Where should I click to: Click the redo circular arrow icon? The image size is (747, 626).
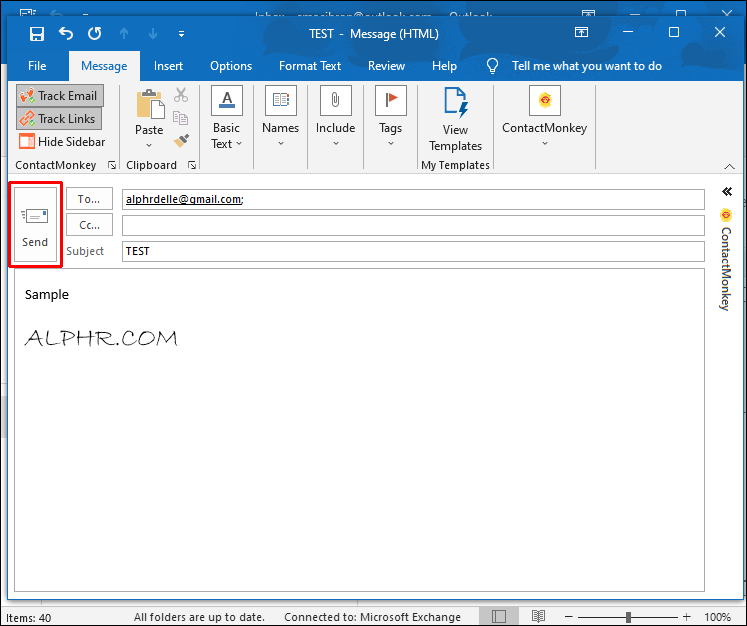(x=95, y=33)
